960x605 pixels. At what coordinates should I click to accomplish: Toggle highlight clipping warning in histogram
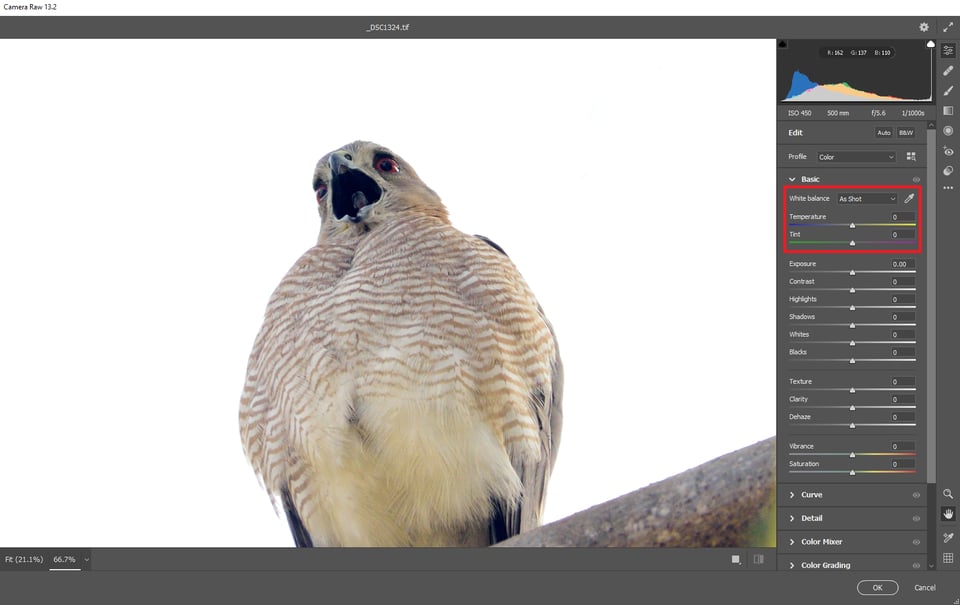[931, 44]
